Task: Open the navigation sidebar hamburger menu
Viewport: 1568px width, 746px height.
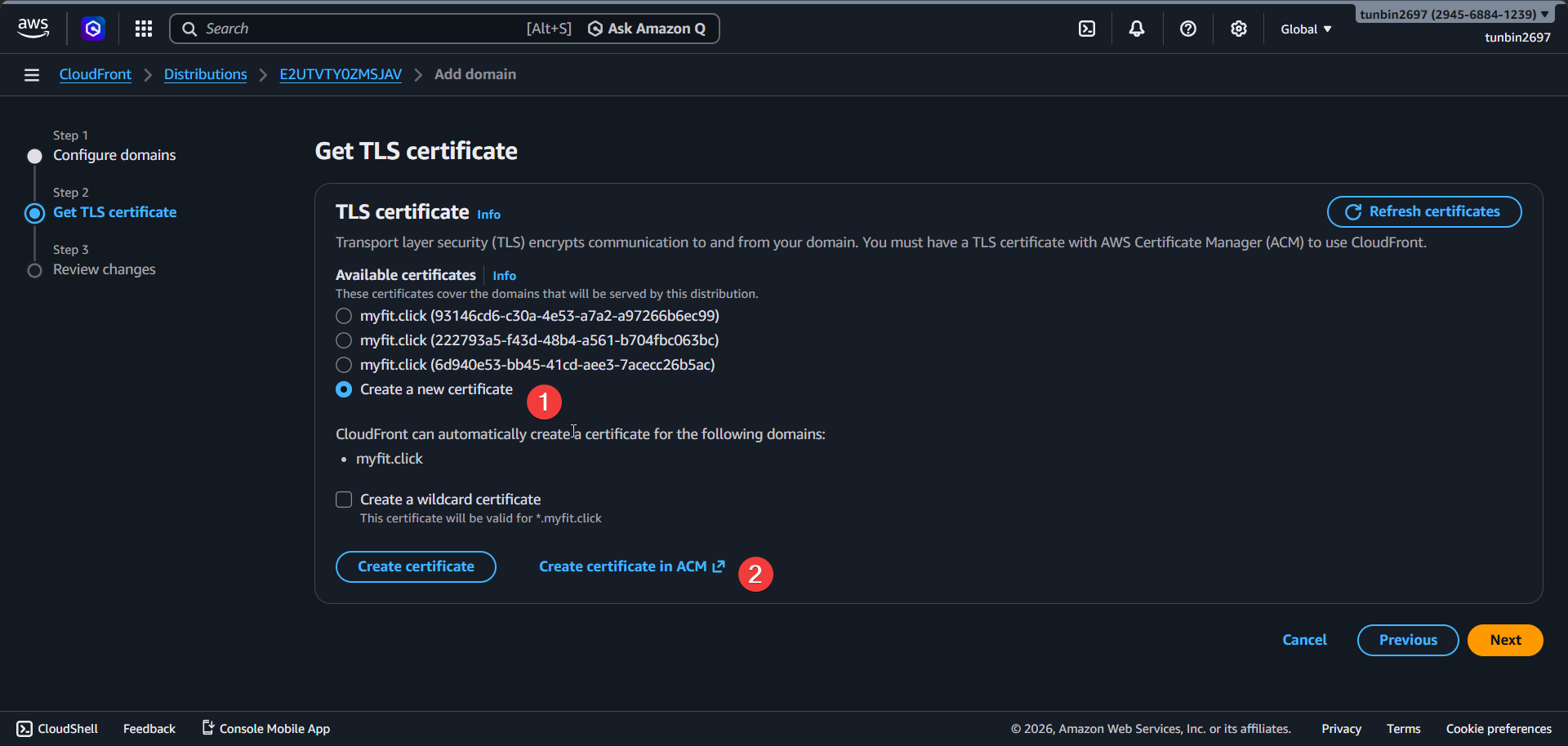Action: [x=31, y=74]
